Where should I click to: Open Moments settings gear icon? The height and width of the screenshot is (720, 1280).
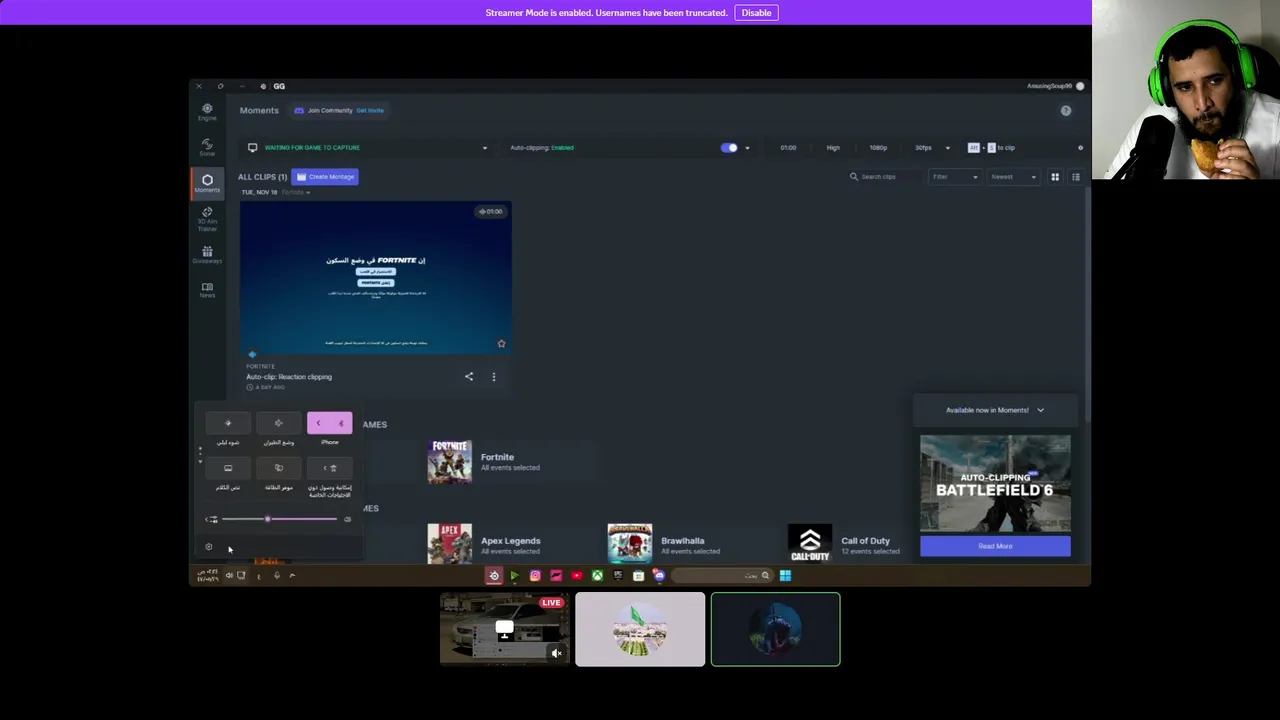(1080, 148)
